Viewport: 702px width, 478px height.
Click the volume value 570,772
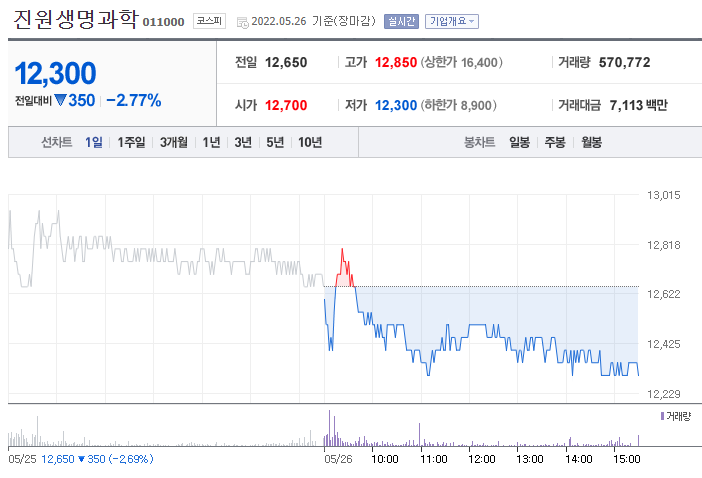point(625,62)
